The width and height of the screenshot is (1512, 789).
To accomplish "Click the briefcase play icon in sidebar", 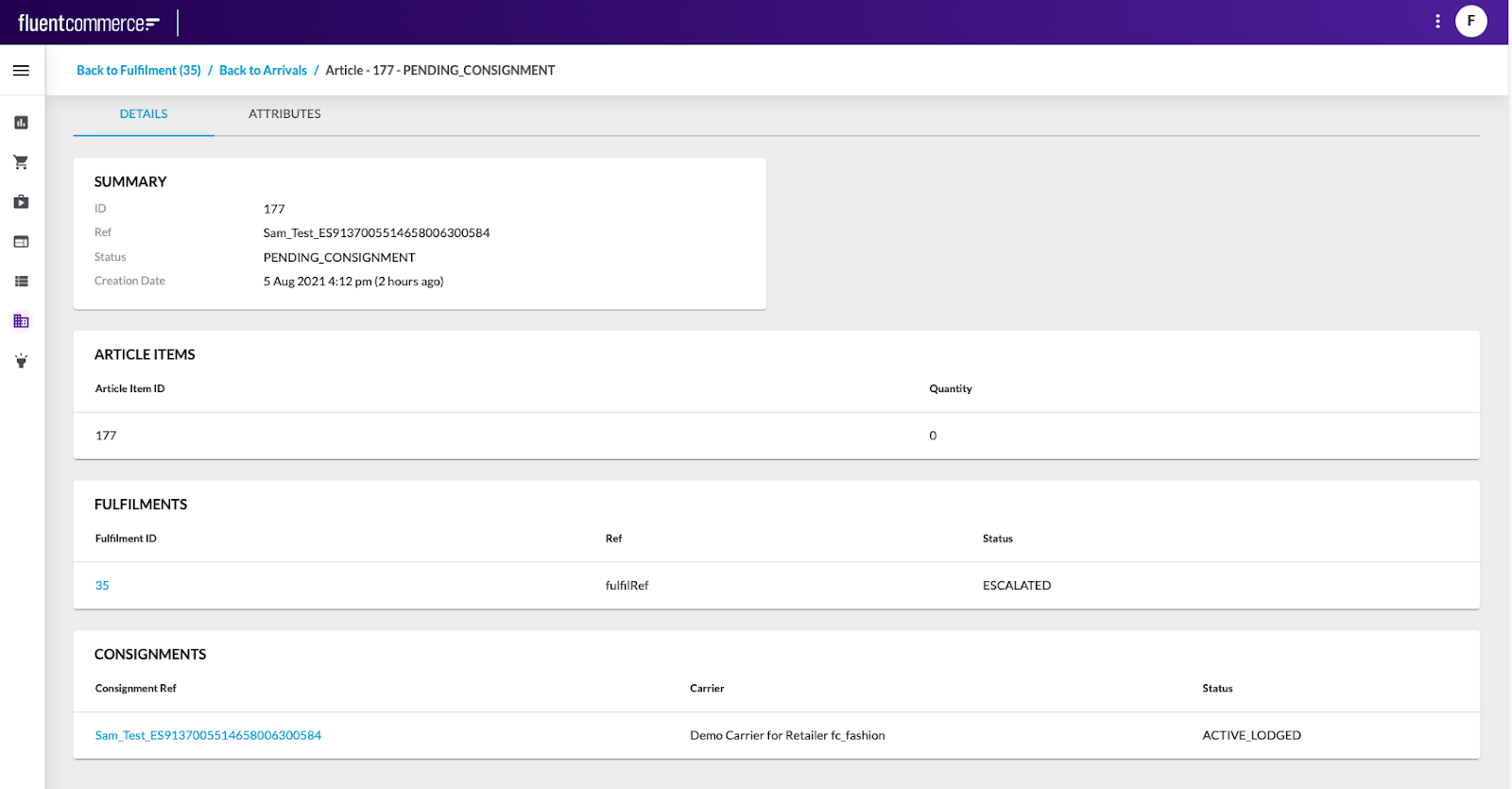I will 21,202.
